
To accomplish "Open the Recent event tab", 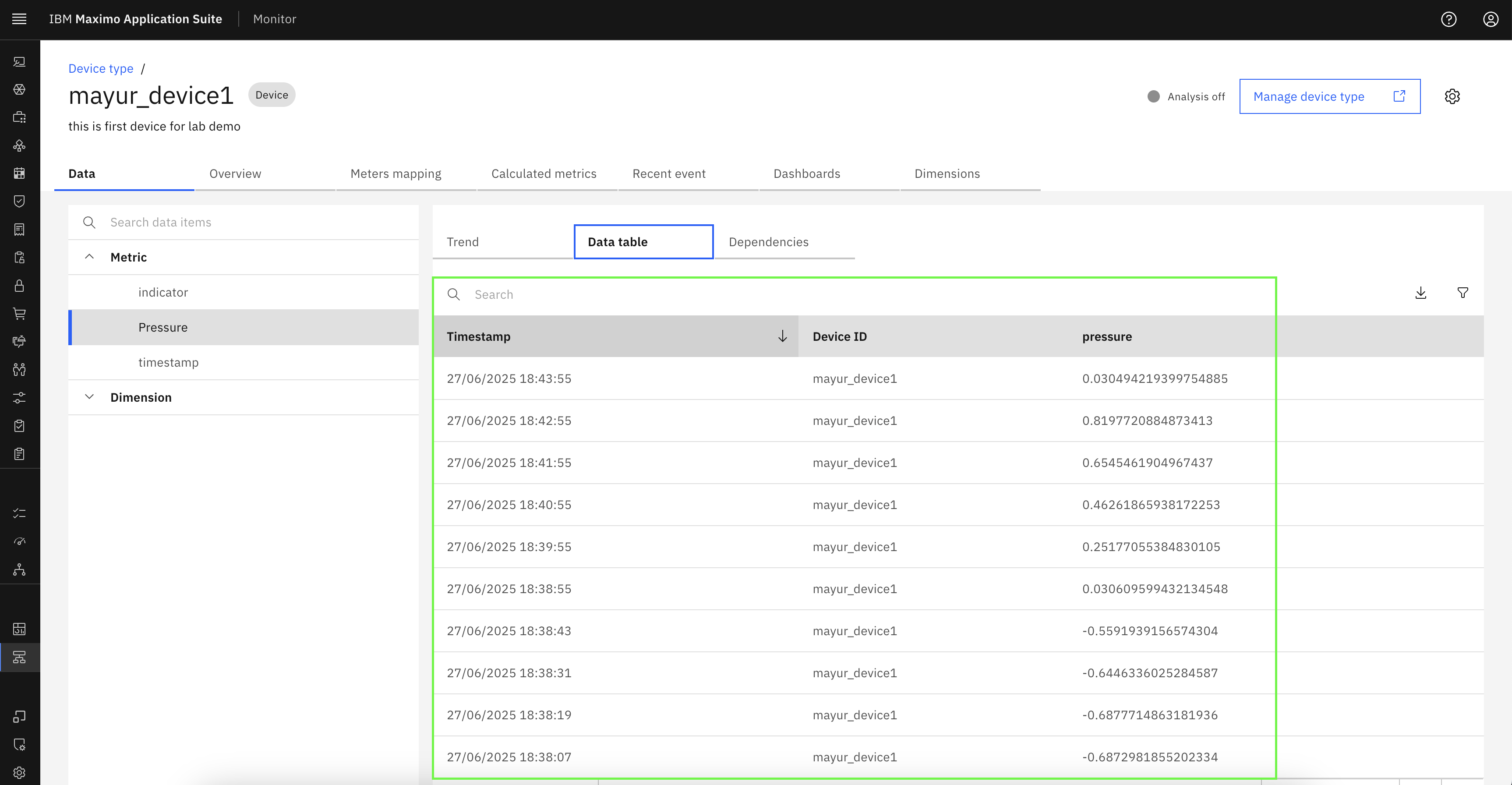I will (689, 174).
